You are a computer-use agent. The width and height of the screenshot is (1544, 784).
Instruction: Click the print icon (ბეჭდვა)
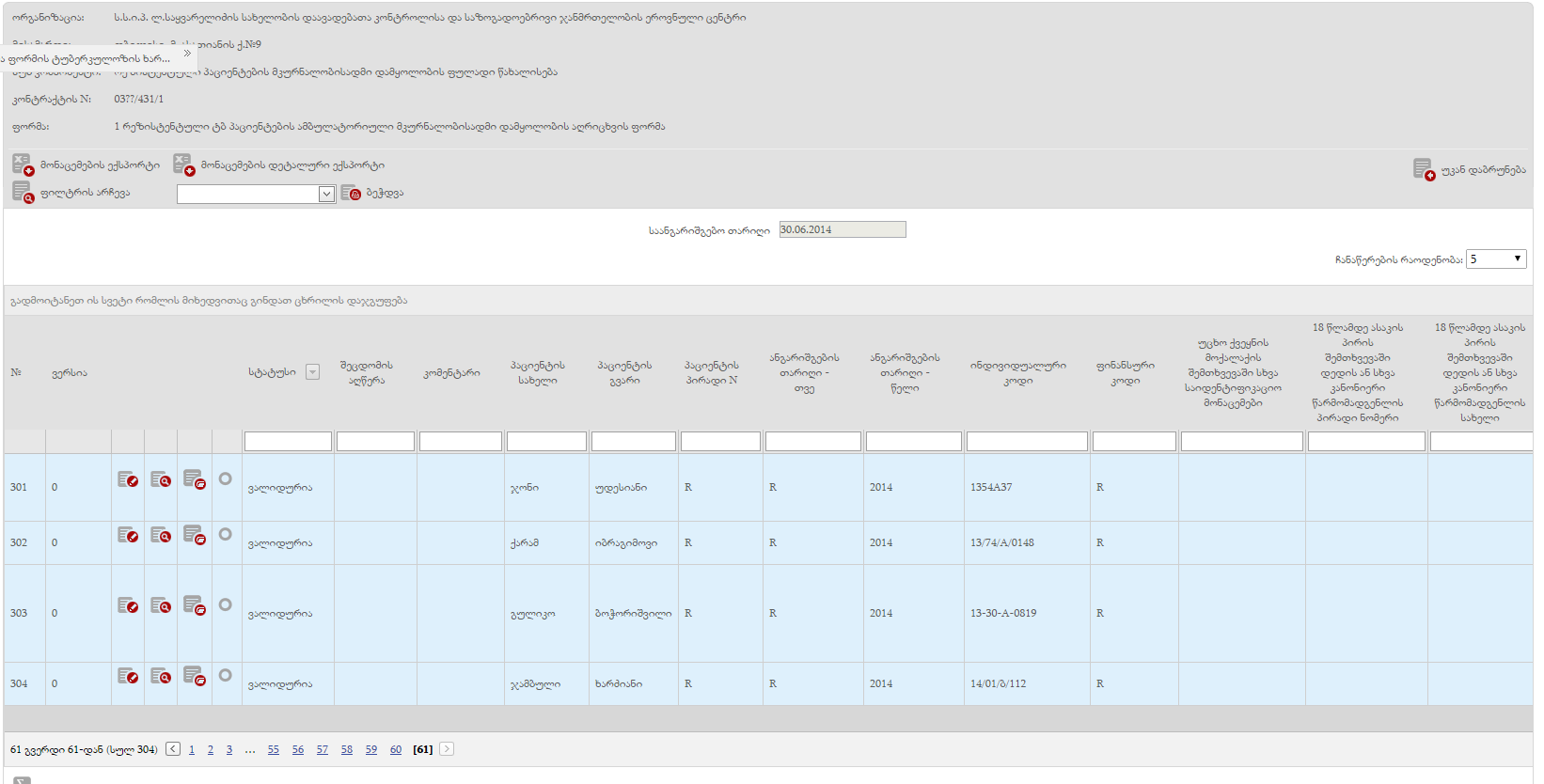coord(351,193)
